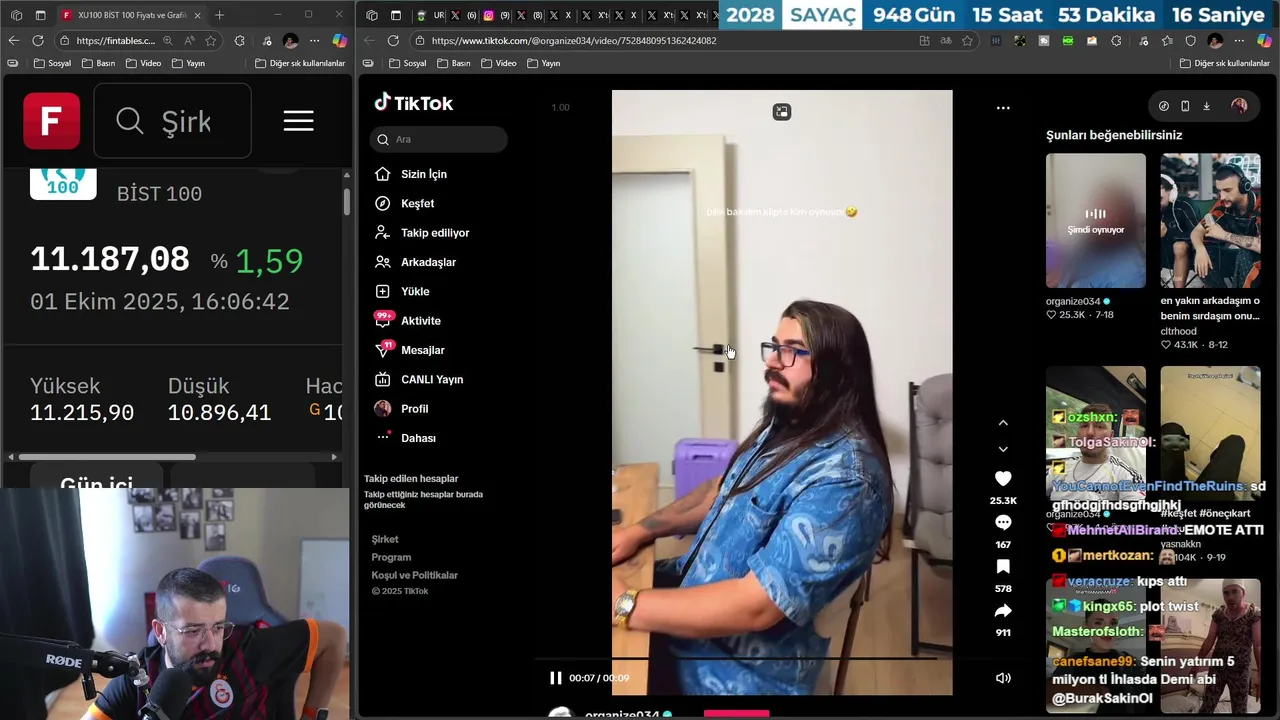The image size is (1280, 720).
Task: Open CANLI Yayın live section
Action: pyautogui.click(x=418, y=379)
